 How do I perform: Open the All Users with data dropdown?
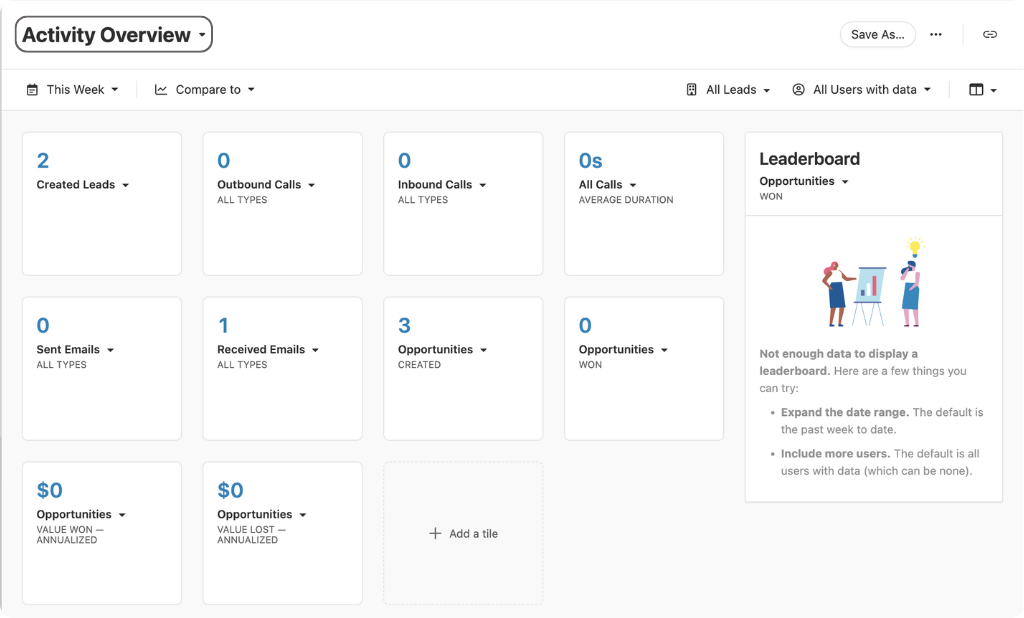tap(861, 89)
